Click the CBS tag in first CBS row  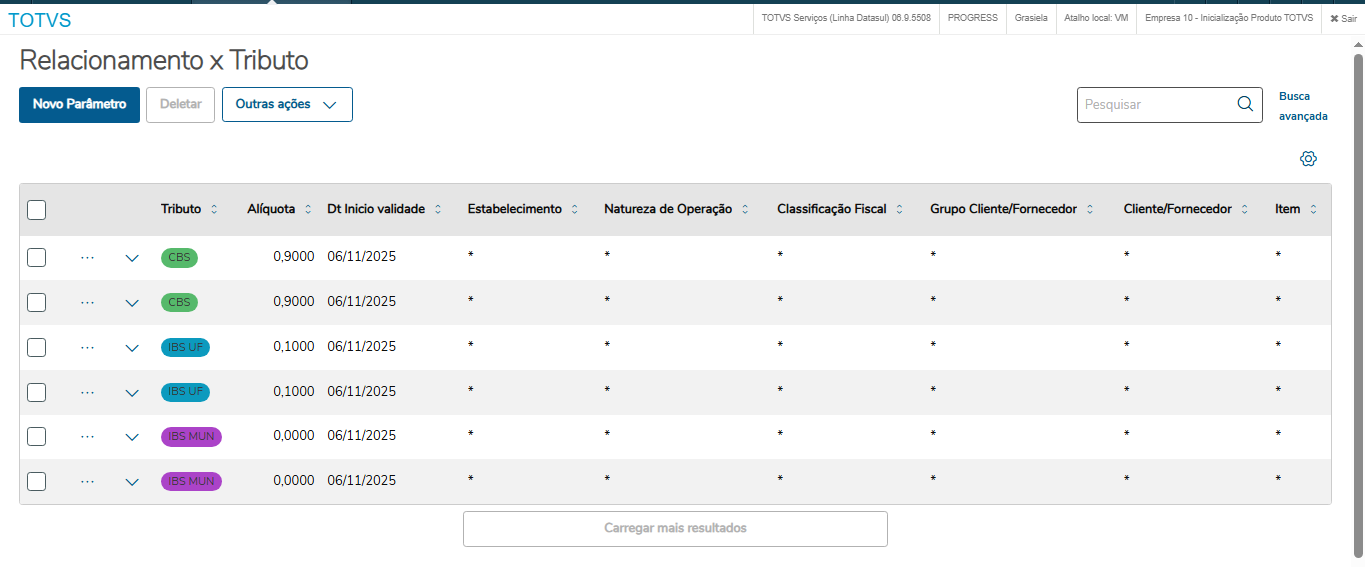[x=179, y=257]
